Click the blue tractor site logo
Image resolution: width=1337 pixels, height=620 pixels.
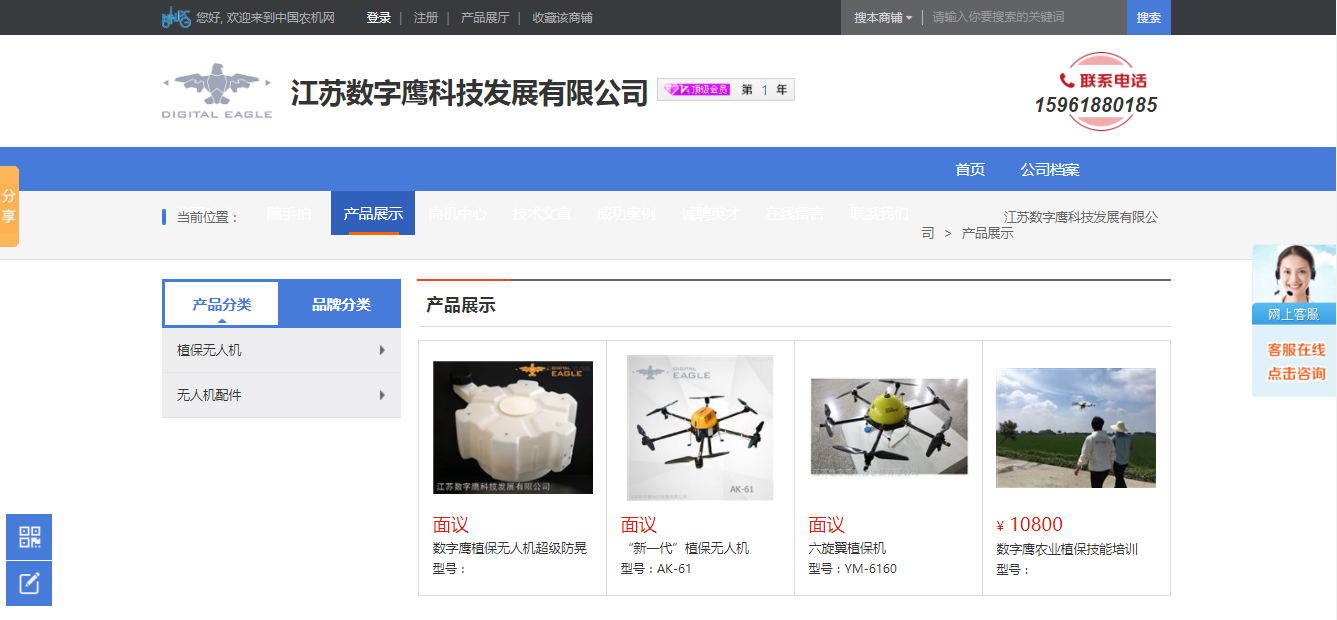[x=176, y=17]
